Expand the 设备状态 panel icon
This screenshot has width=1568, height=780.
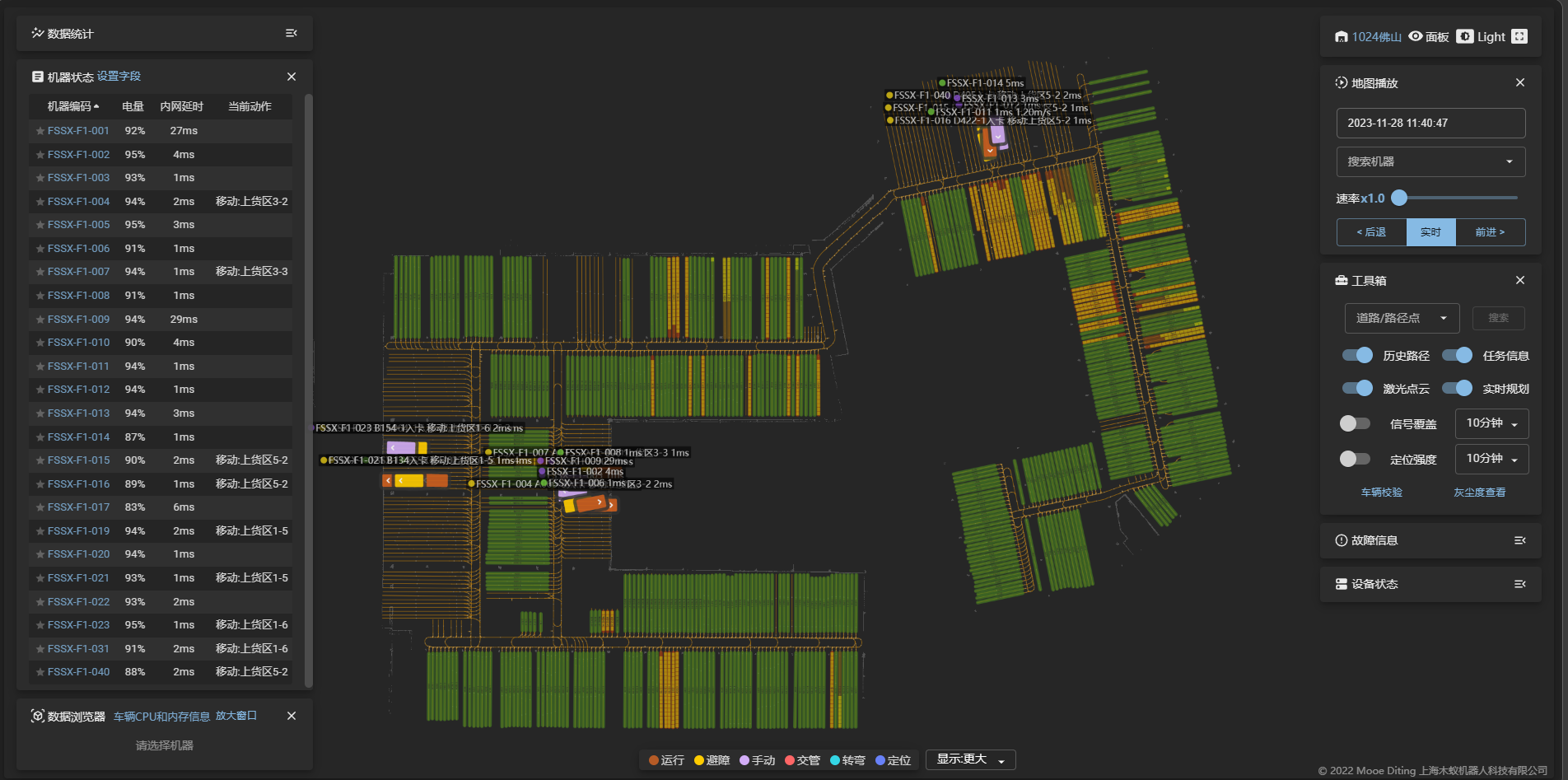pos(1519,584)
